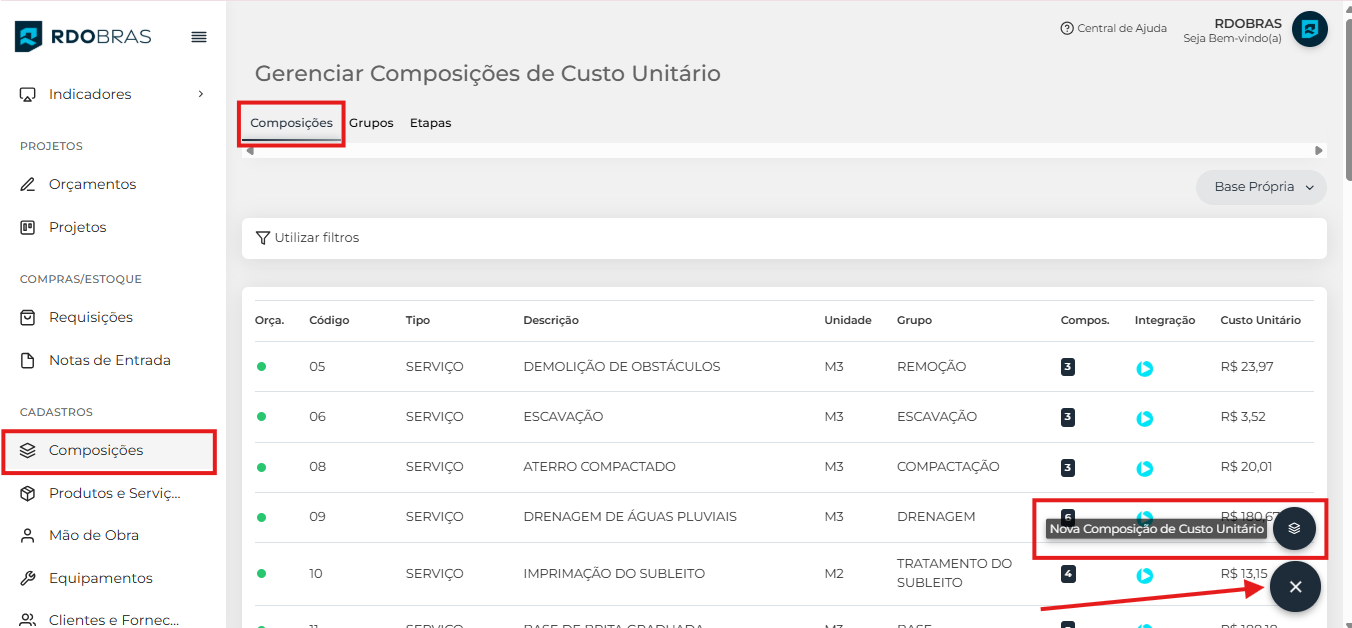Image resolution: width=1352 pixels, height=628 pixels.
Task: Toggle green status dot for row 05
Action: click(262, 367)
